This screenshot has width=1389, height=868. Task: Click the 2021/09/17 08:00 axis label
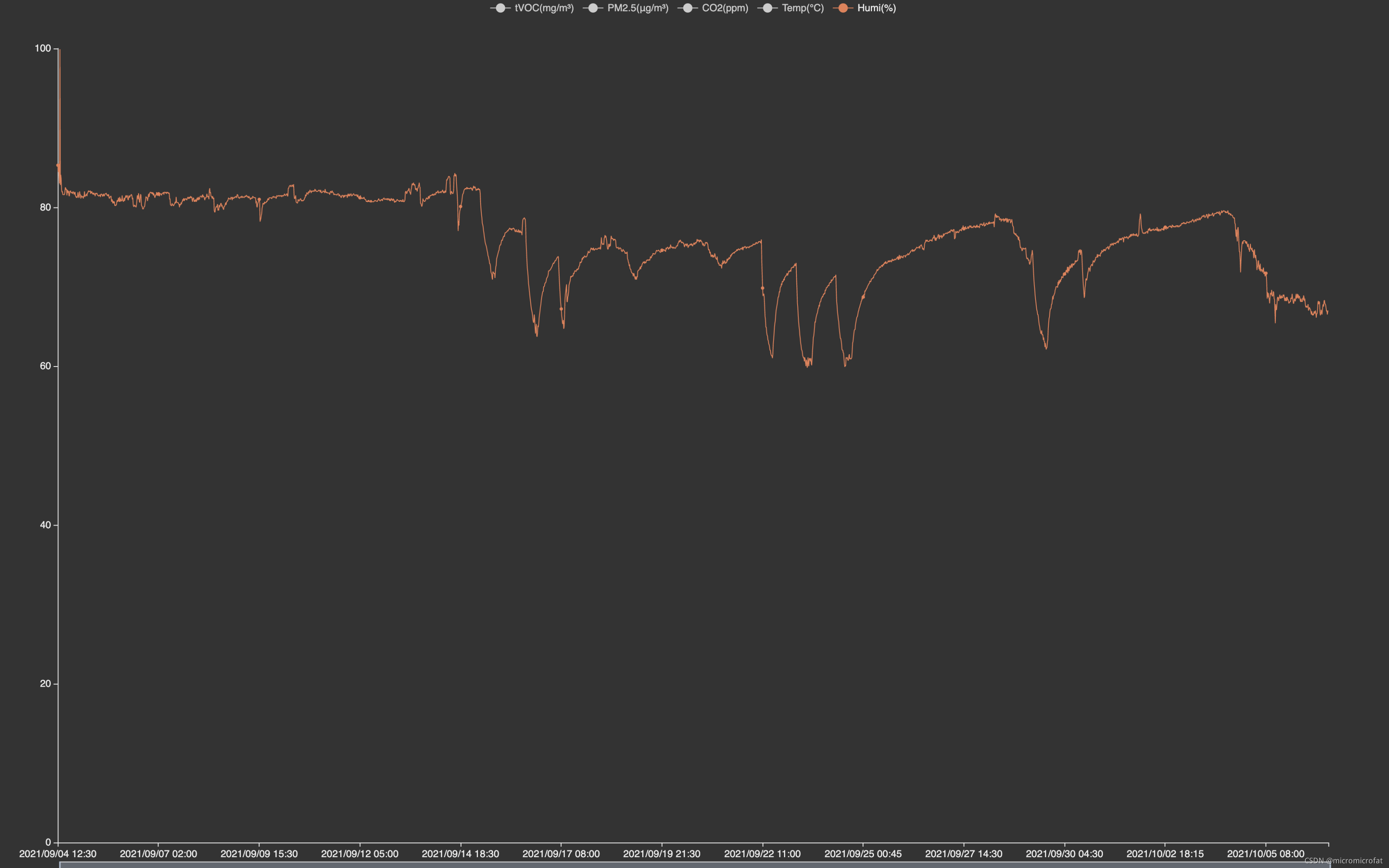(x=561, y=854)
